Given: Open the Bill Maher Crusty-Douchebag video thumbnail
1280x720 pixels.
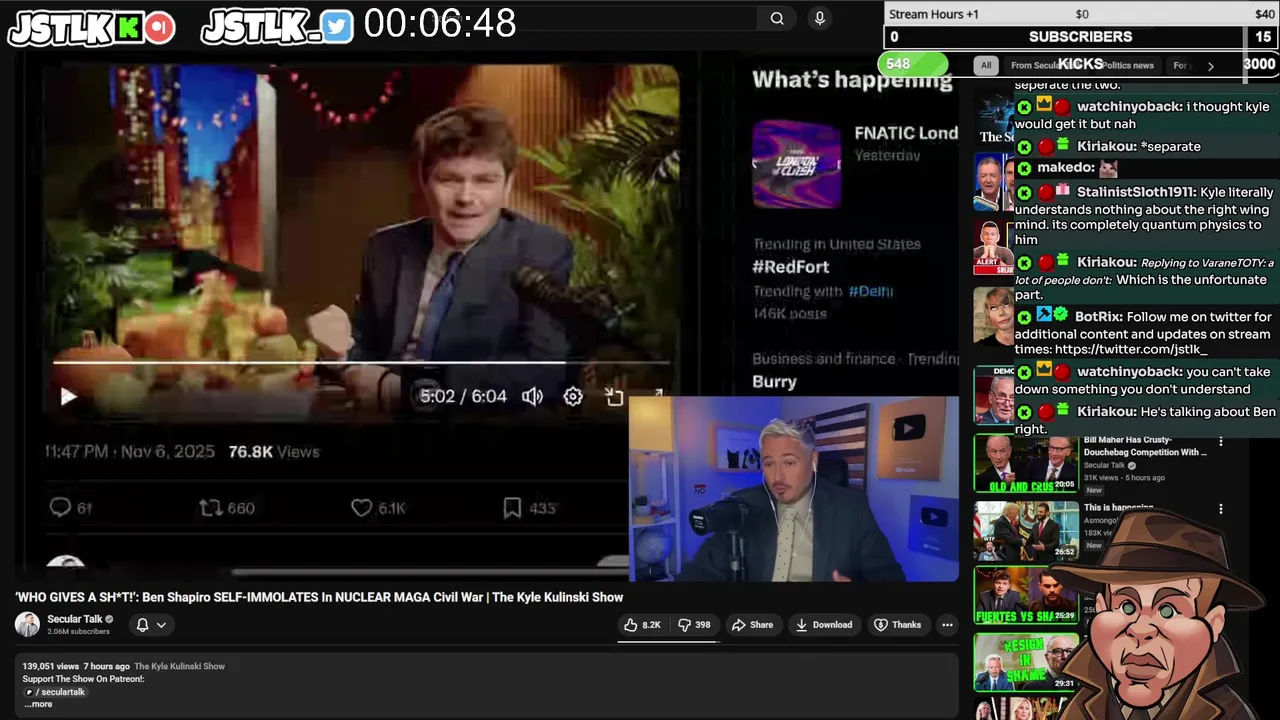Looking at the screenshot, I should [1026, 464].
